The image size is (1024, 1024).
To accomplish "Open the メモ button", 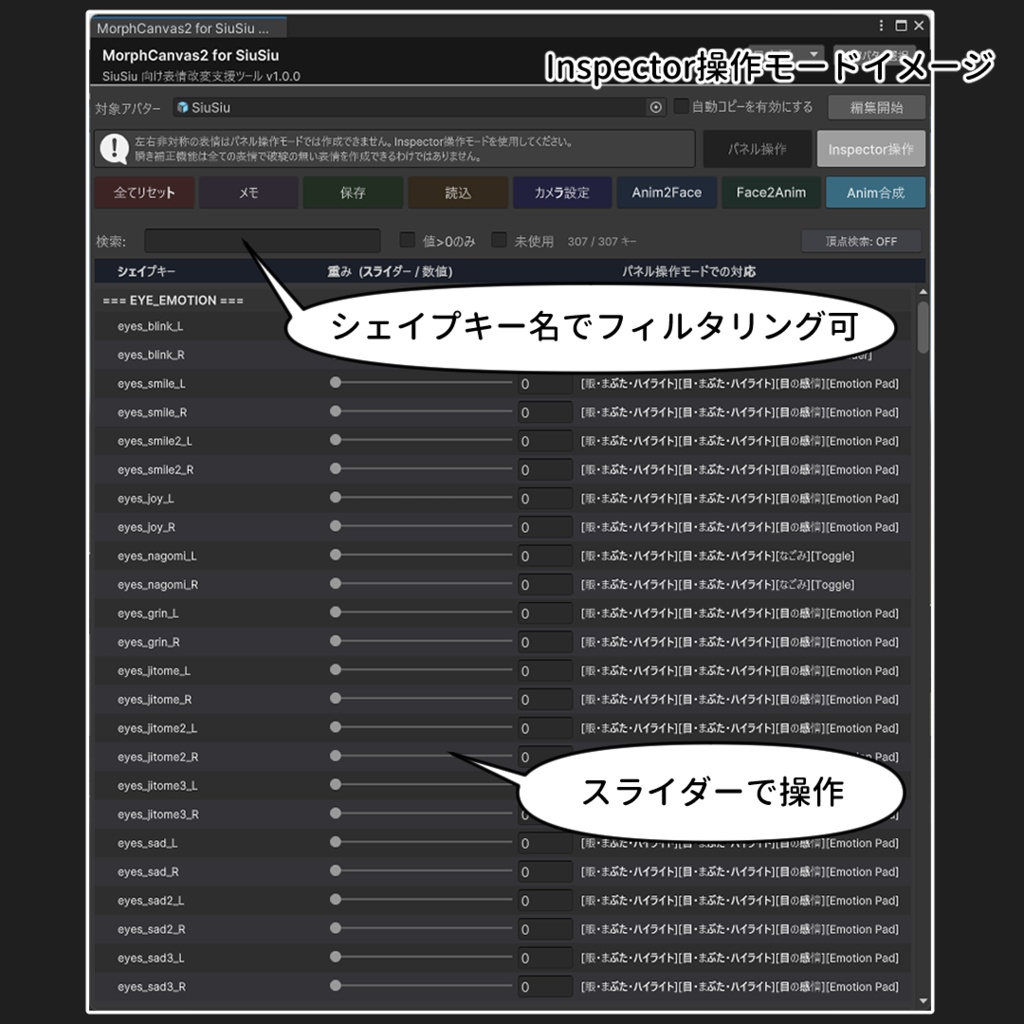I will coord(248,193).
